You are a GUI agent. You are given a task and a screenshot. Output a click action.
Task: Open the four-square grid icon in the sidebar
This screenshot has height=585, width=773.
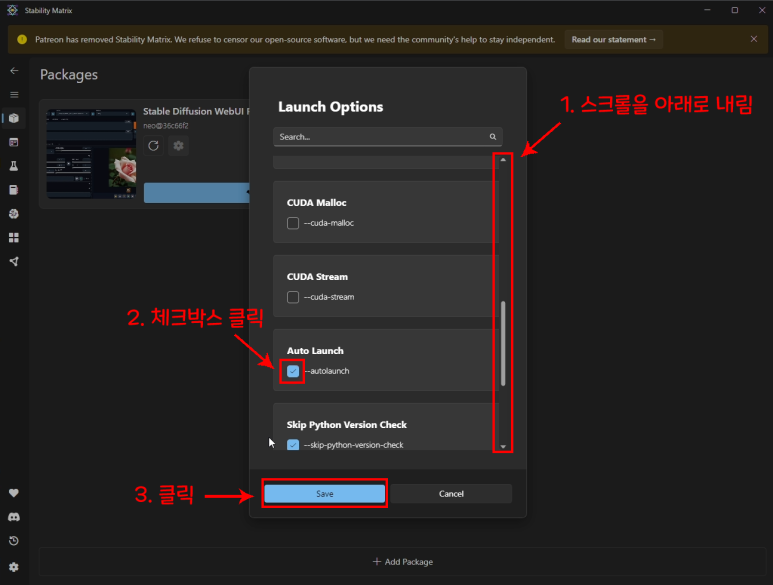[14, 238]
